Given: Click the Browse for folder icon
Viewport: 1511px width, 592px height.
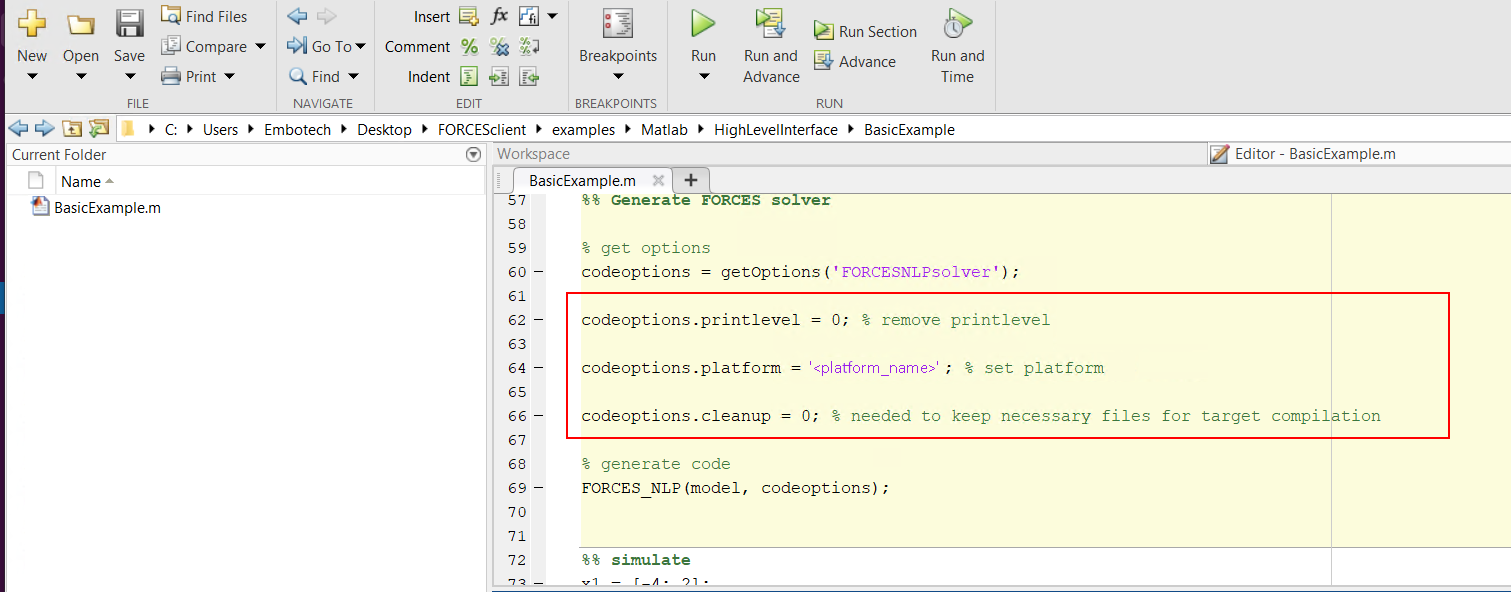Looking at the screenshot, I should [98, 129].
